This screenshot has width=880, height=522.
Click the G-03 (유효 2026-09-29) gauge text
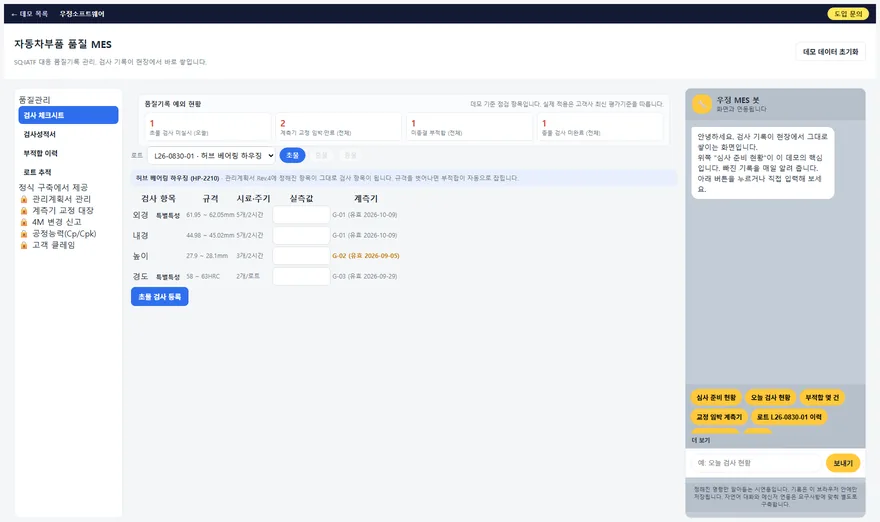(x=365, y=276)
